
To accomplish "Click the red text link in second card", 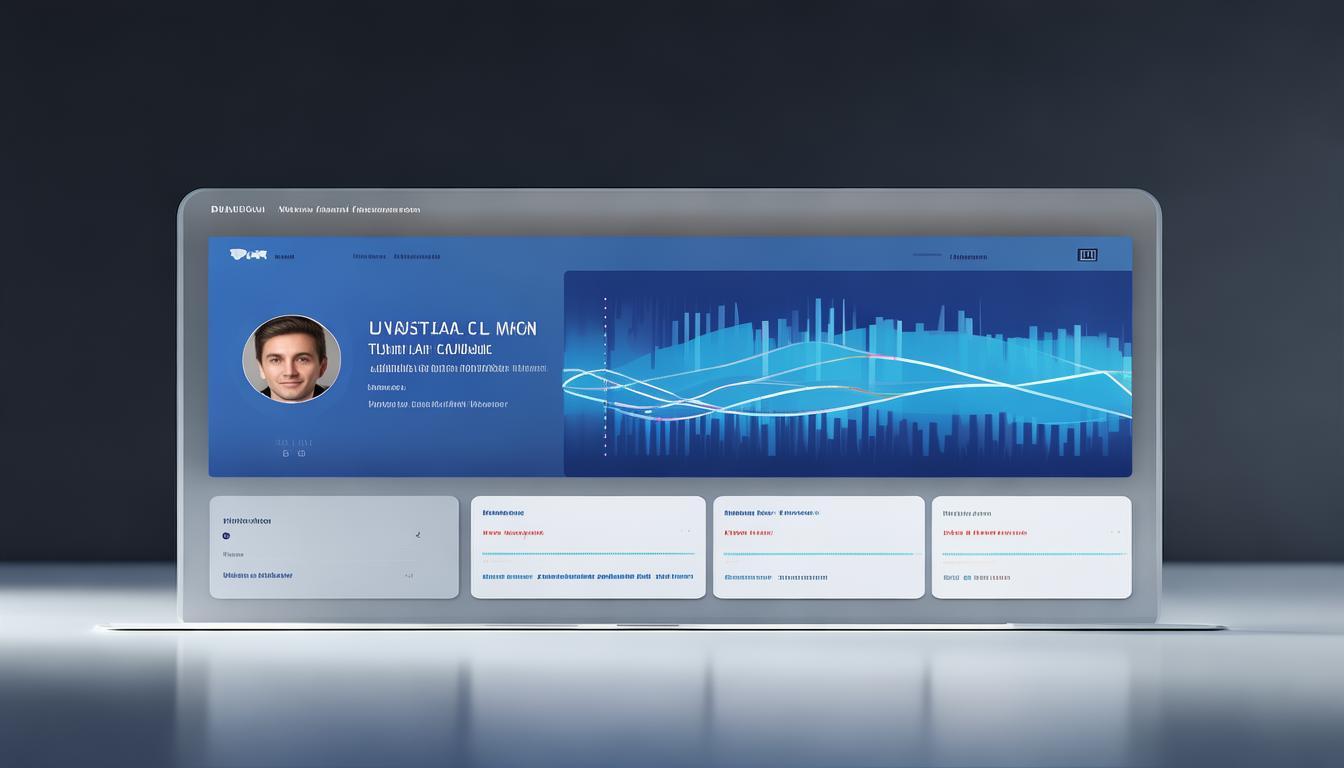I will pos(513,533).
